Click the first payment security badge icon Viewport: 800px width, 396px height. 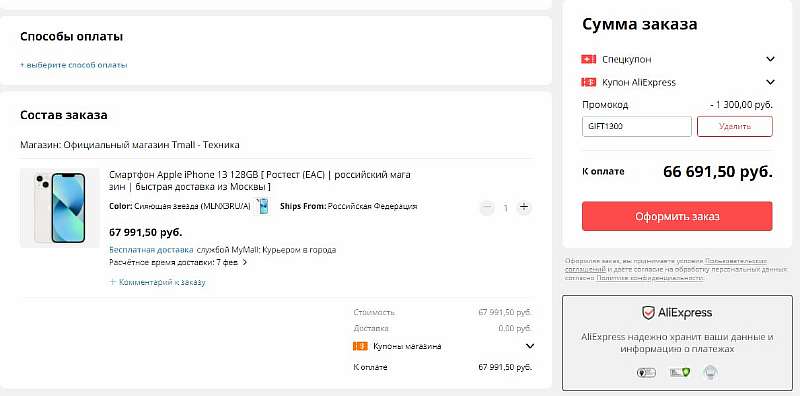[646, 373]
